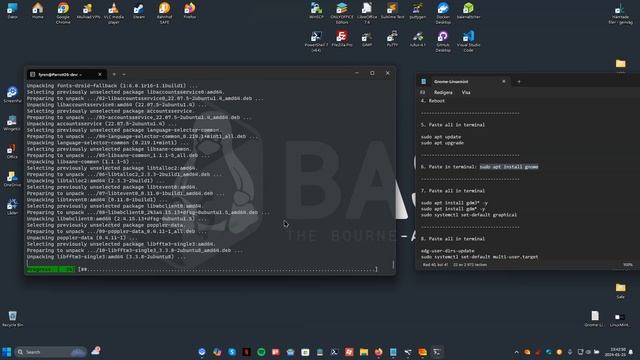Add a new Notepad tab

click(519, 82)
